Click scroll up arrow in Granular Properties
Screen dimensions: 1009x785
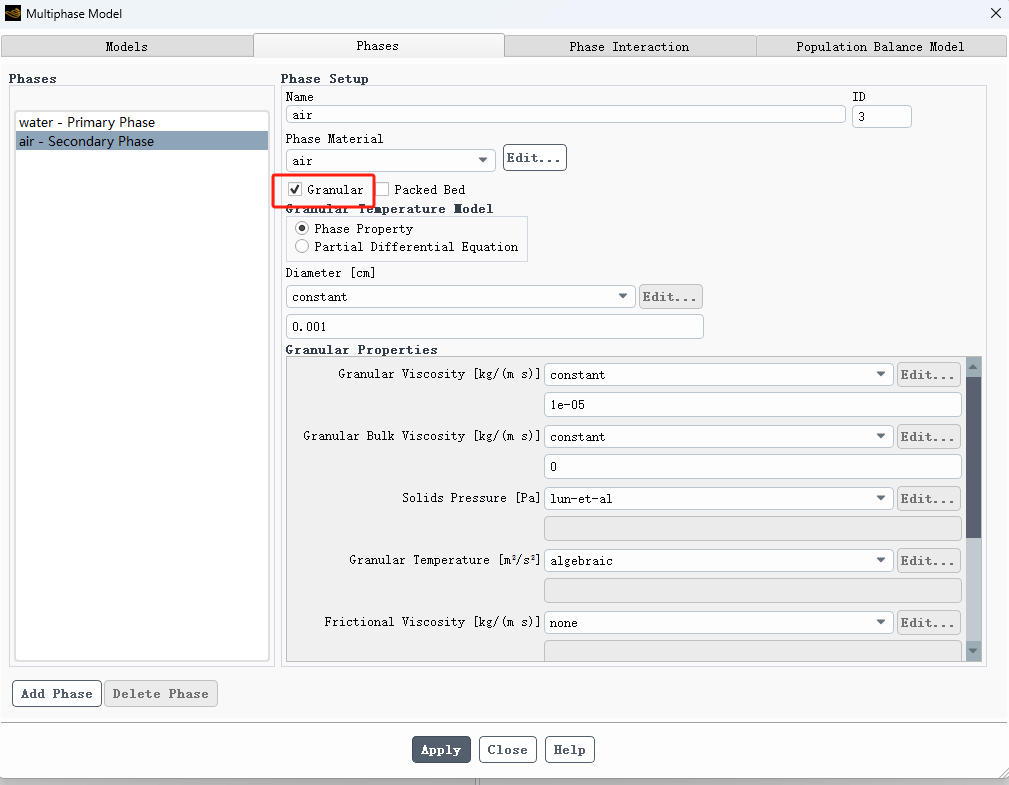coord(973,367)
